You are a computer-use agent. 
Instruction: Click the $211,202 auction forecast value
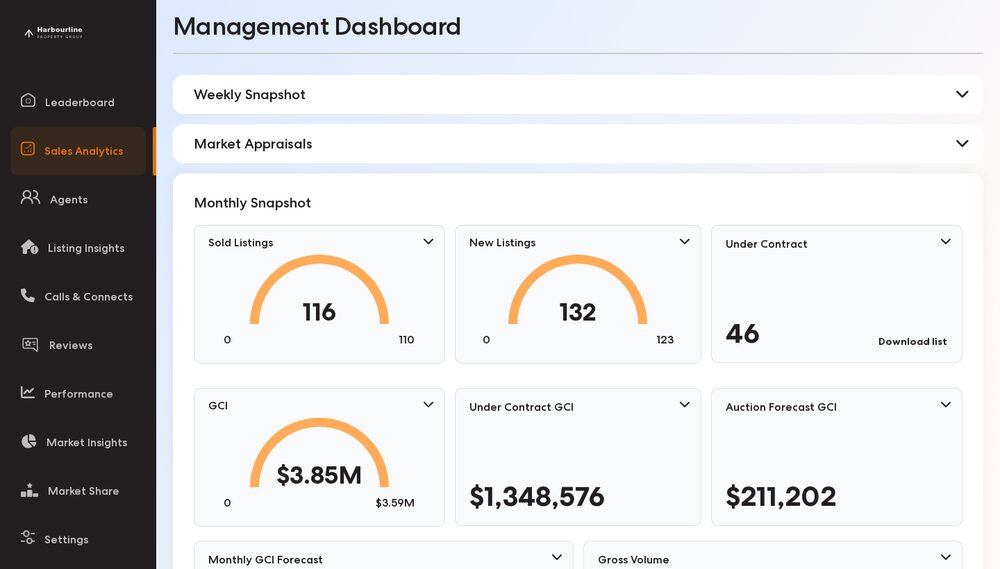click(x=781, y=497)
